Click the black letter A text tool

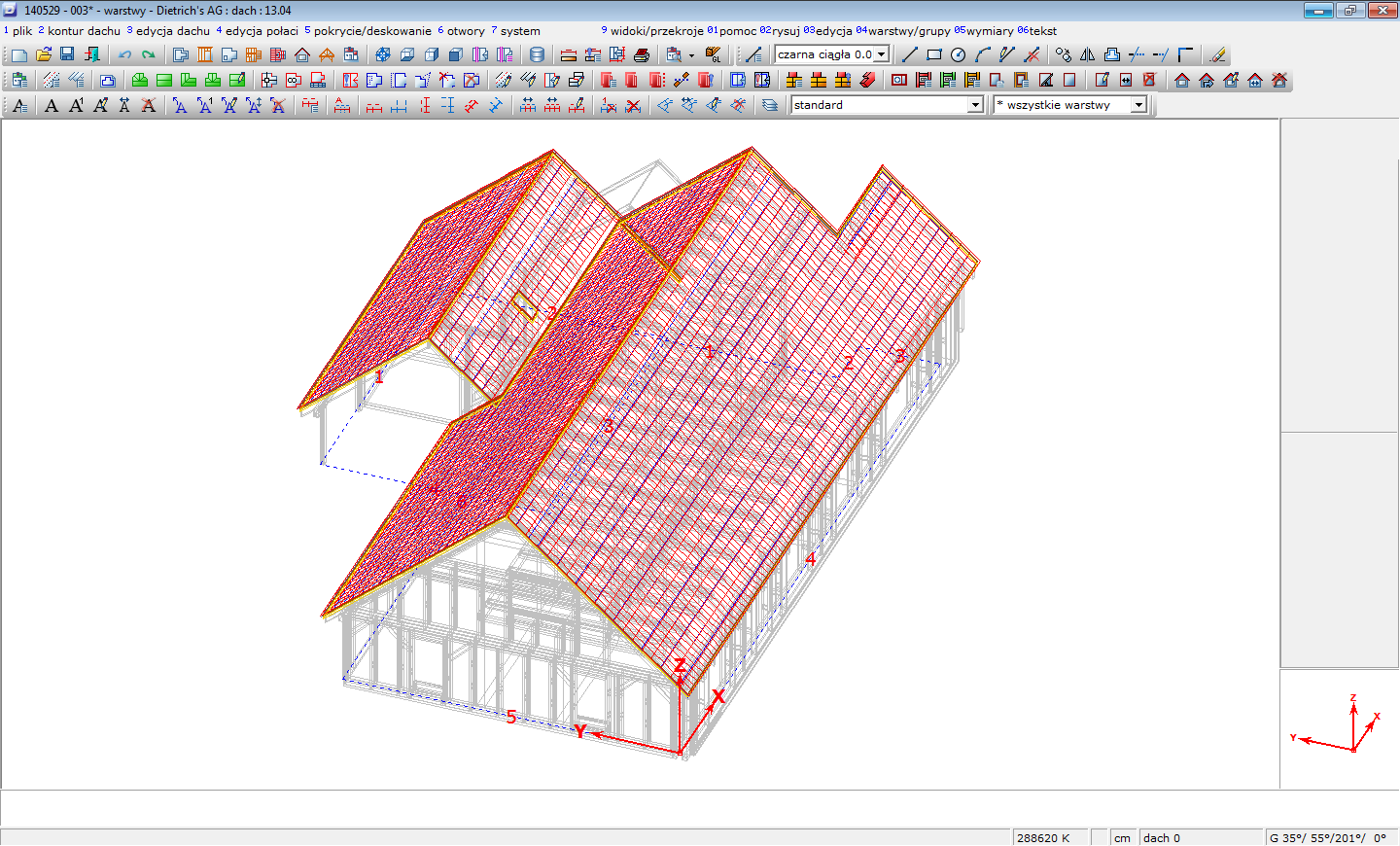(52, 106)
